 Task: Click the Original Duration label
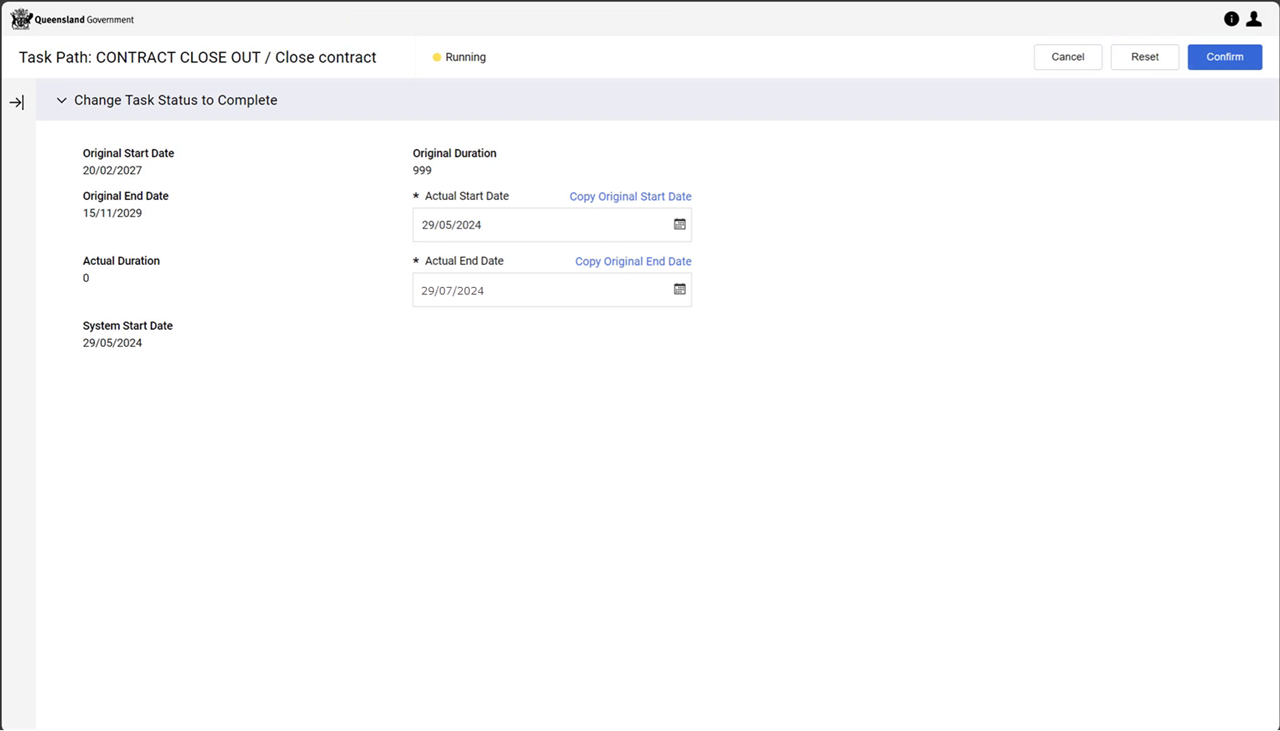[455, 153]
